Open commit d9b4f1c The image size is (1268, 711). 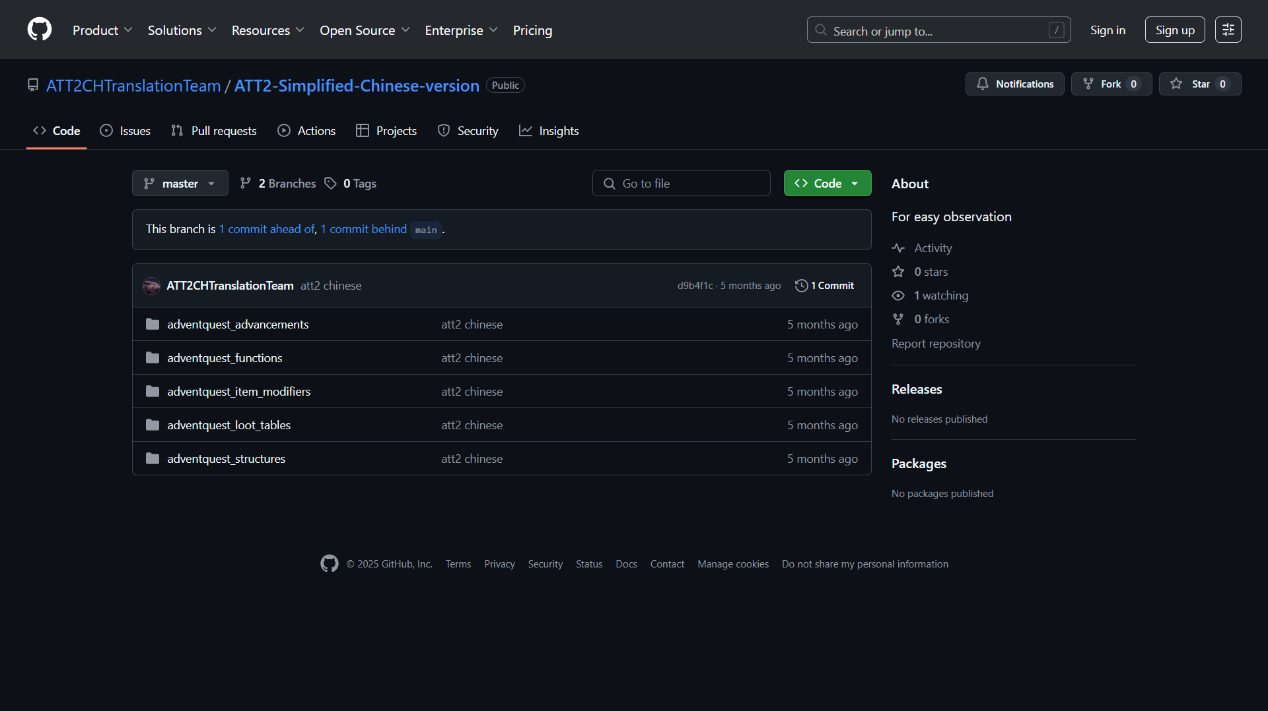695,286
